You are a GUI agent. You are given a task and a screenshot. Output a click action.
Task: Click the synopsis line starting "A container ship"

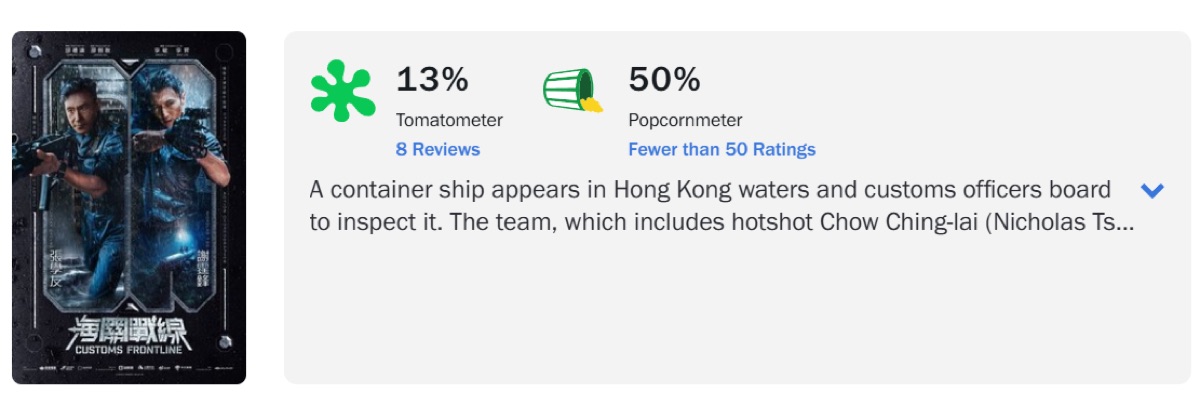coord(709,189)
